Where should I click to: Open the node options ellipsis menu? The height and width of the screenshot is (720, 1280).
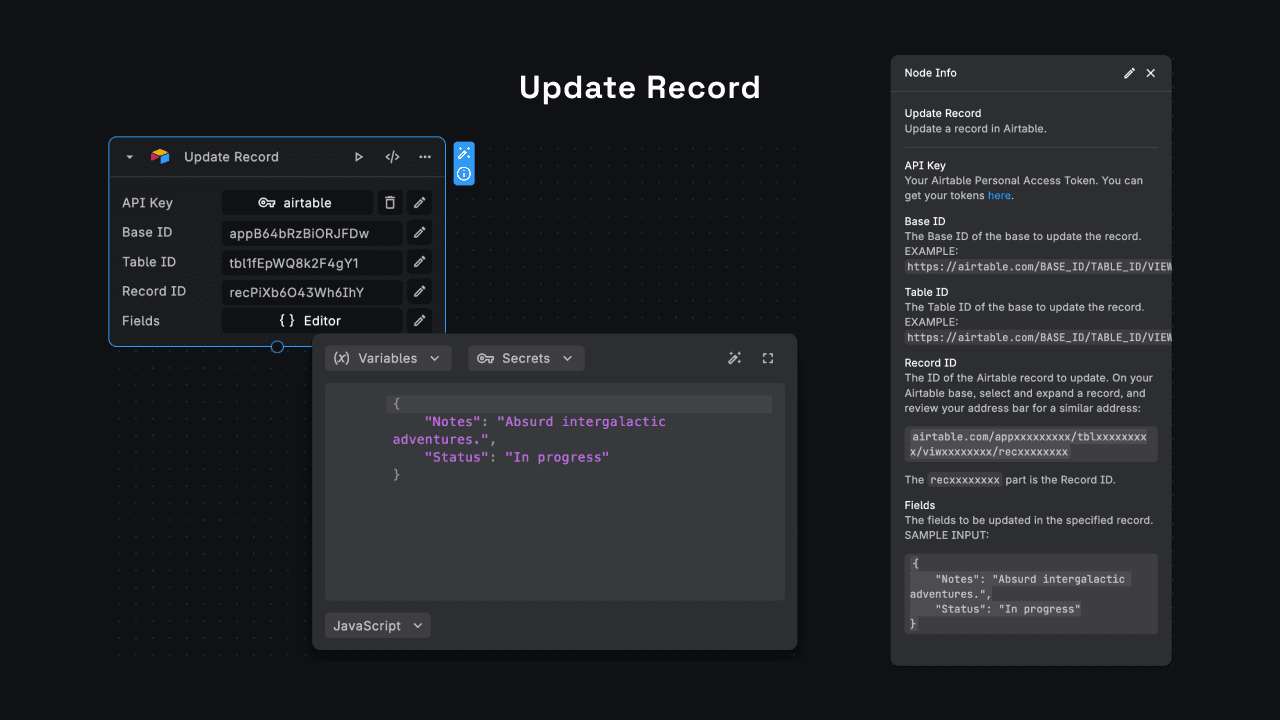point(424,157)
